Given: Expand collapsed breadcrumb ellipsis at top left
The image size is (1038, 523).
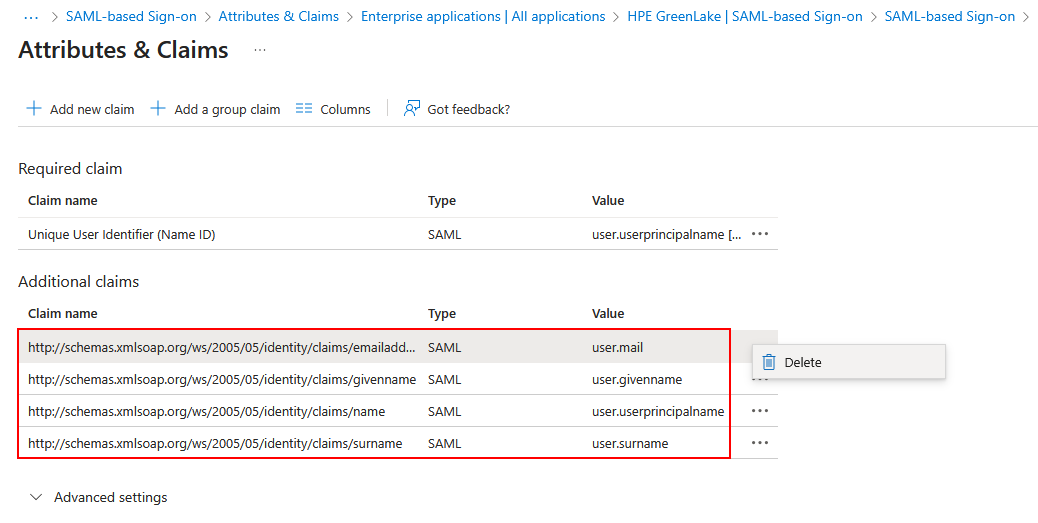Looking at the screenshot, I should pyautogui.click(x=30, y=17).
